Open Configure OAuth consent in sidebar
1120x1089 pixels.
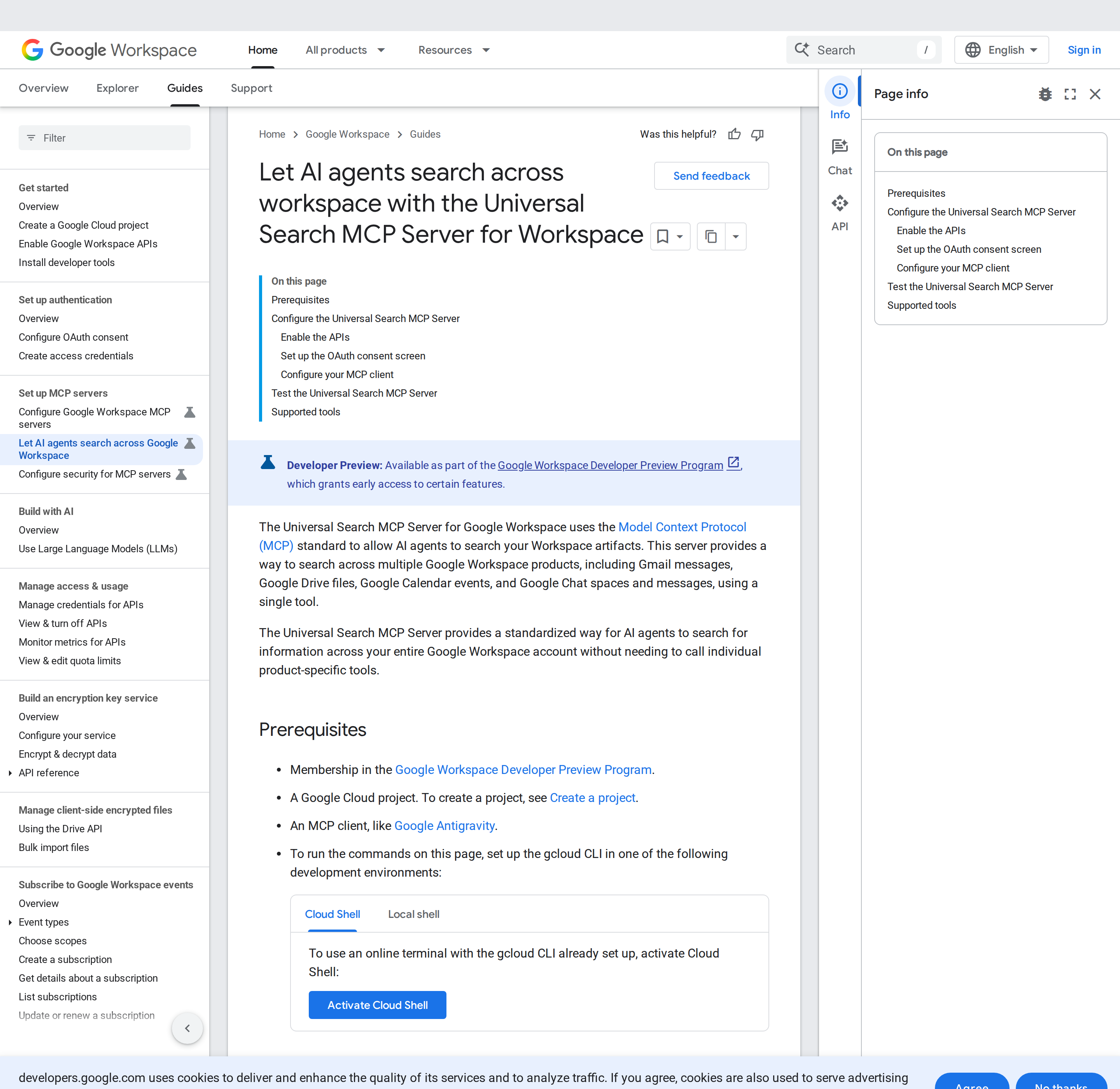click(73, 338)
